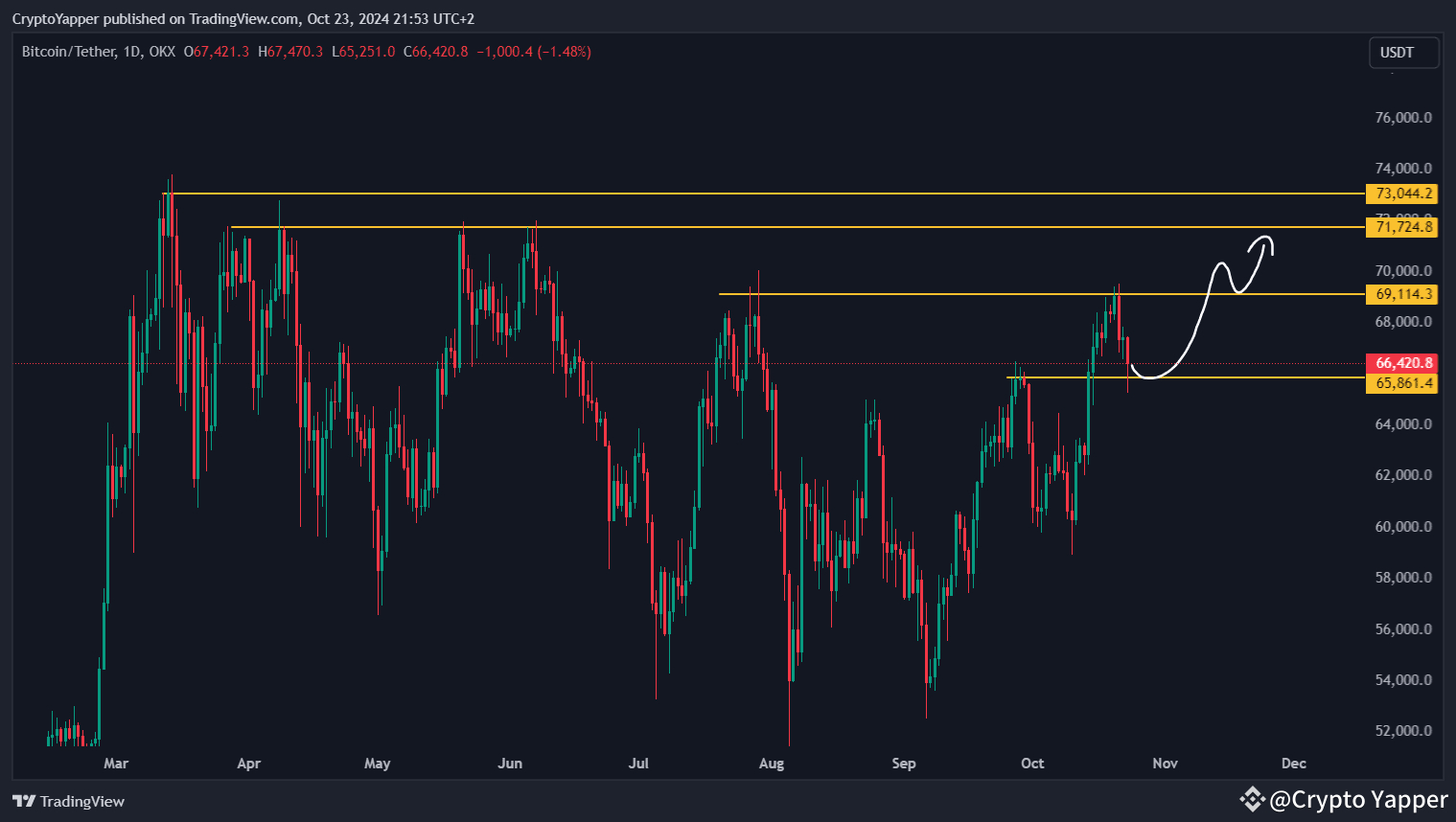Click the Dec label on the time axis
Viewport: 1456px width, 822px height.
[1293, 764]
